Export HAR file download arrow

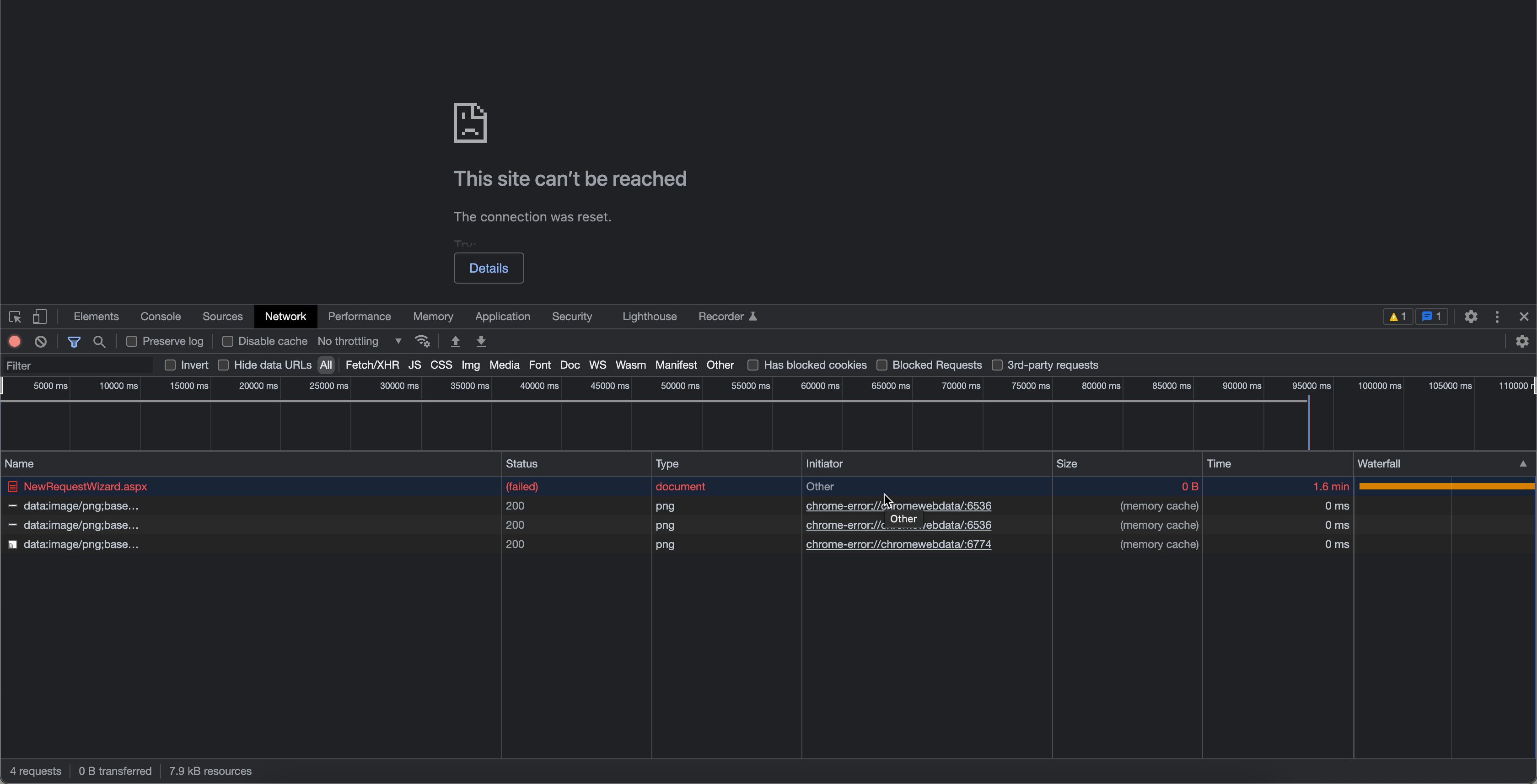tap(481, 341)
